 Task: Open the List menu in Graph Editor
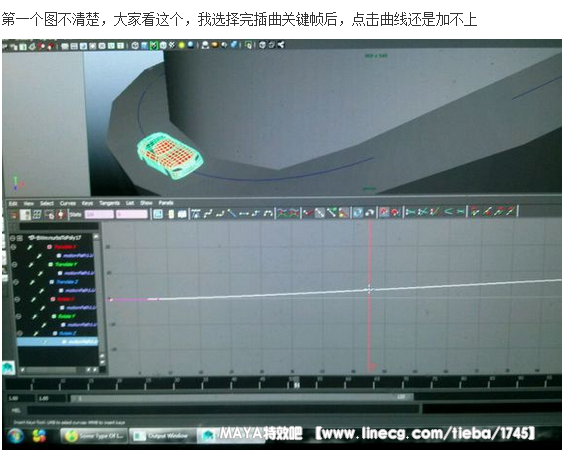pos(130,203)
